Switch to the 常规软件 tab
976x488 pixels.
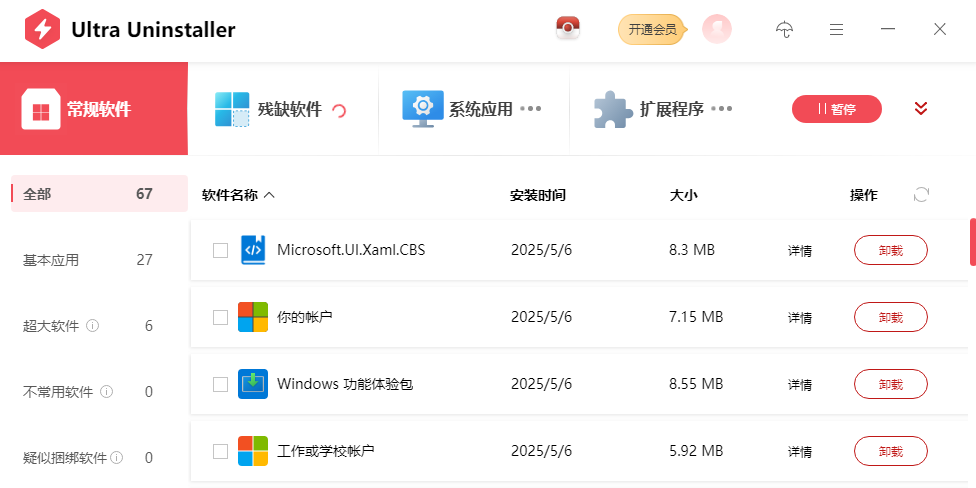point(94,109)
